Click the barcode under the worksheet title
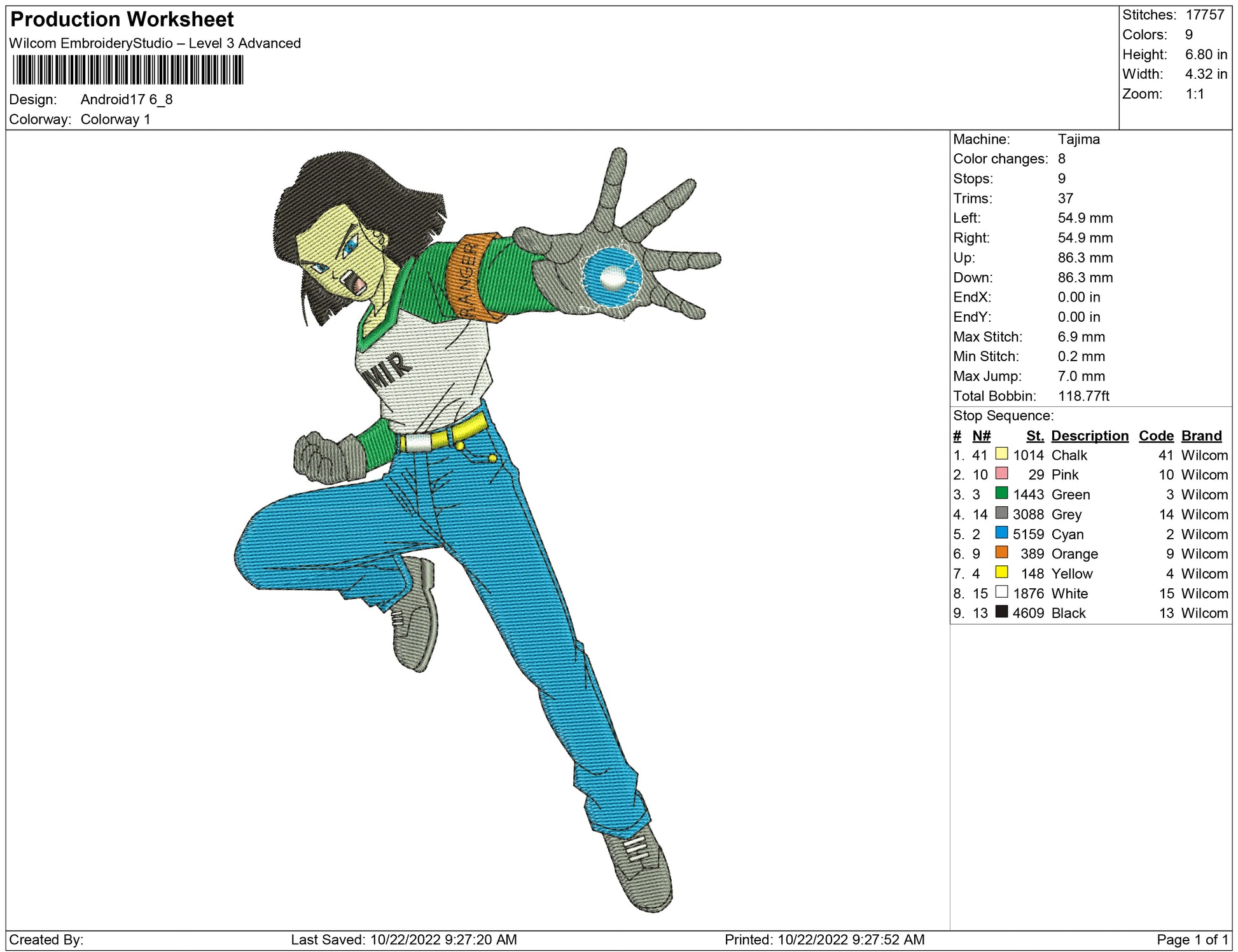Viewport: 1238px width, 952px height. [x=128, y=70]
